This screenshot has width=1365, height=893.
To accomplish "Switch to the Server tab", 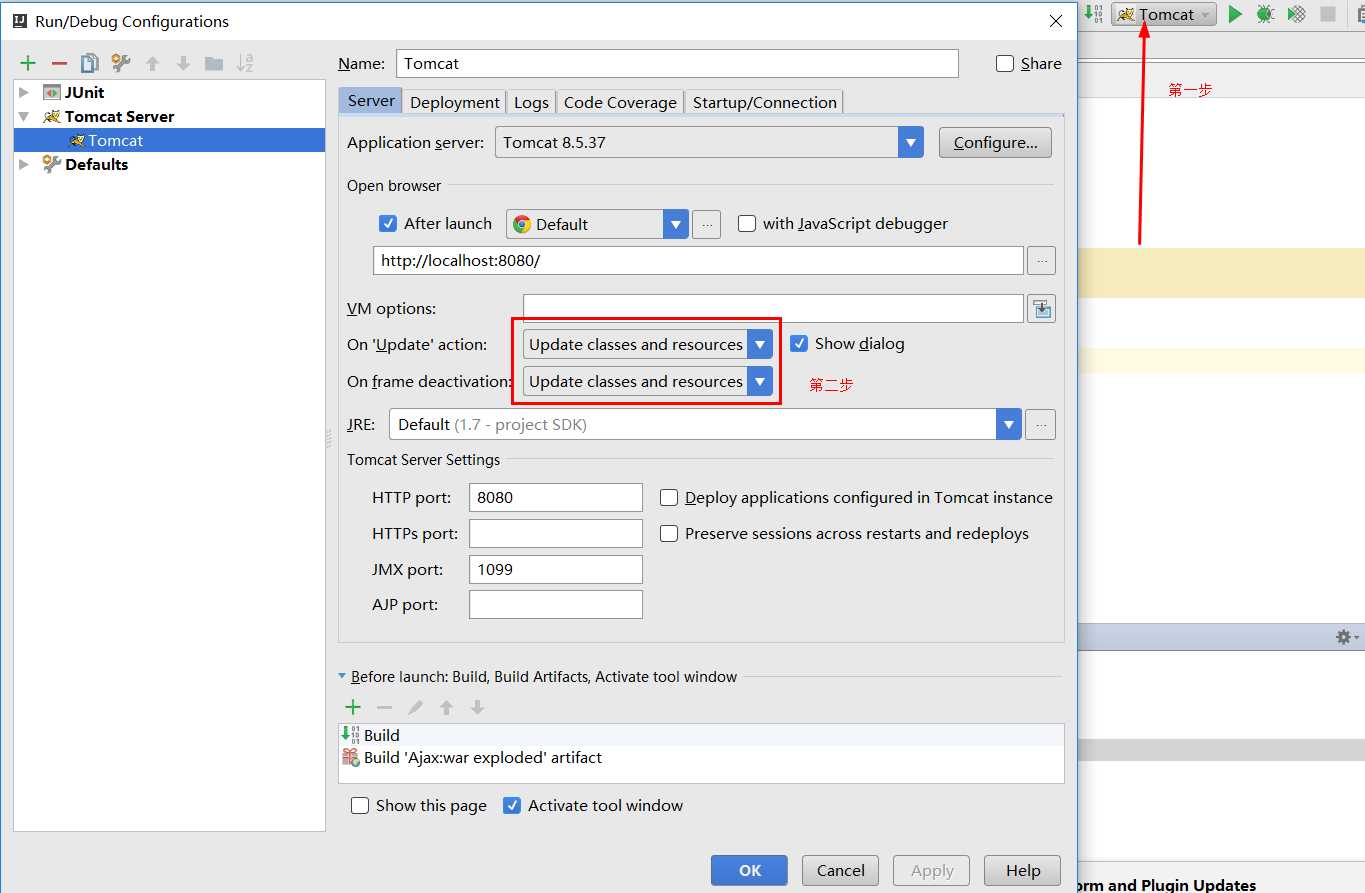I will click(371, 101).
